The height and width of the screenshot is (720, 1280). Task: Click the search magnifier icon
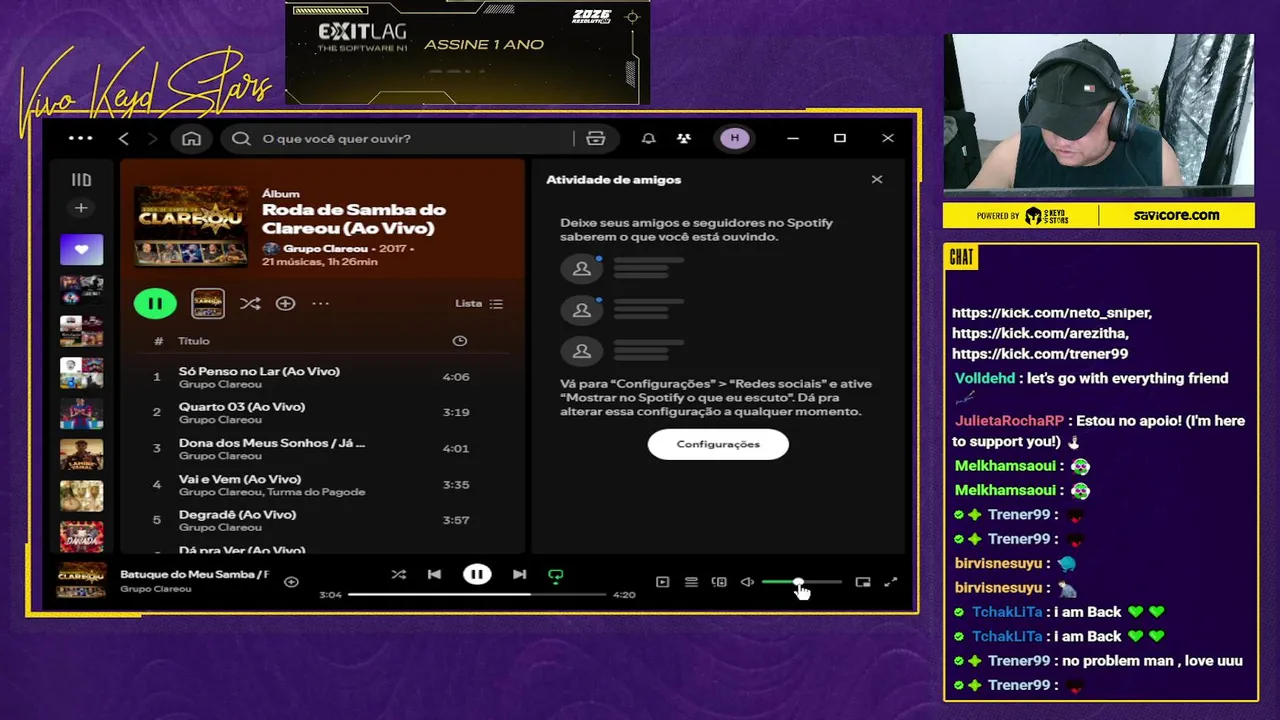[x=241, y=139]
